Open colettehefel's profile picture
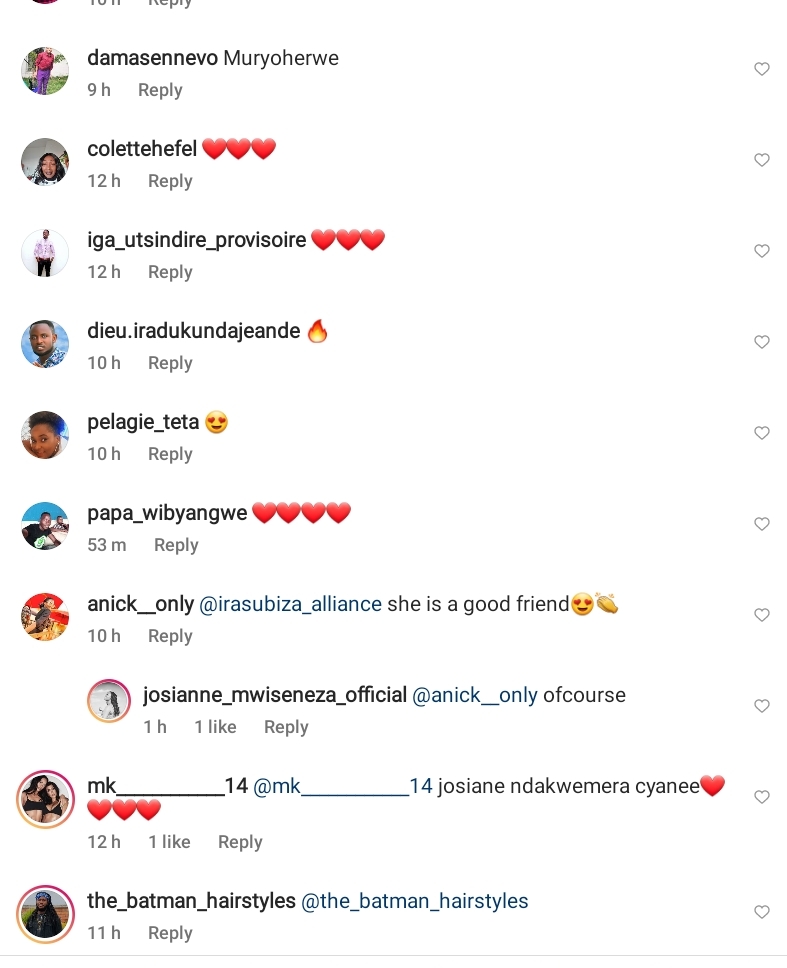Image resolution: width=787 pixels, height=968 pixels. click(x=45, y=162)
